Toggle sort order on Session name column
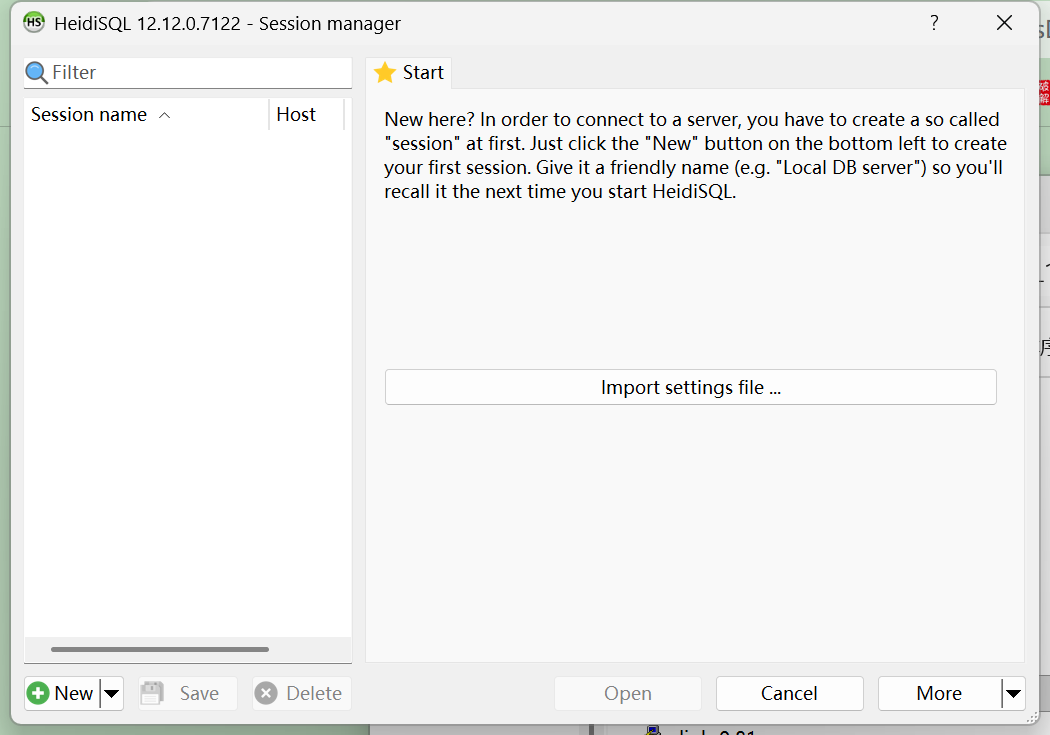Screen dimensions: 1050x735 point(88,114)
